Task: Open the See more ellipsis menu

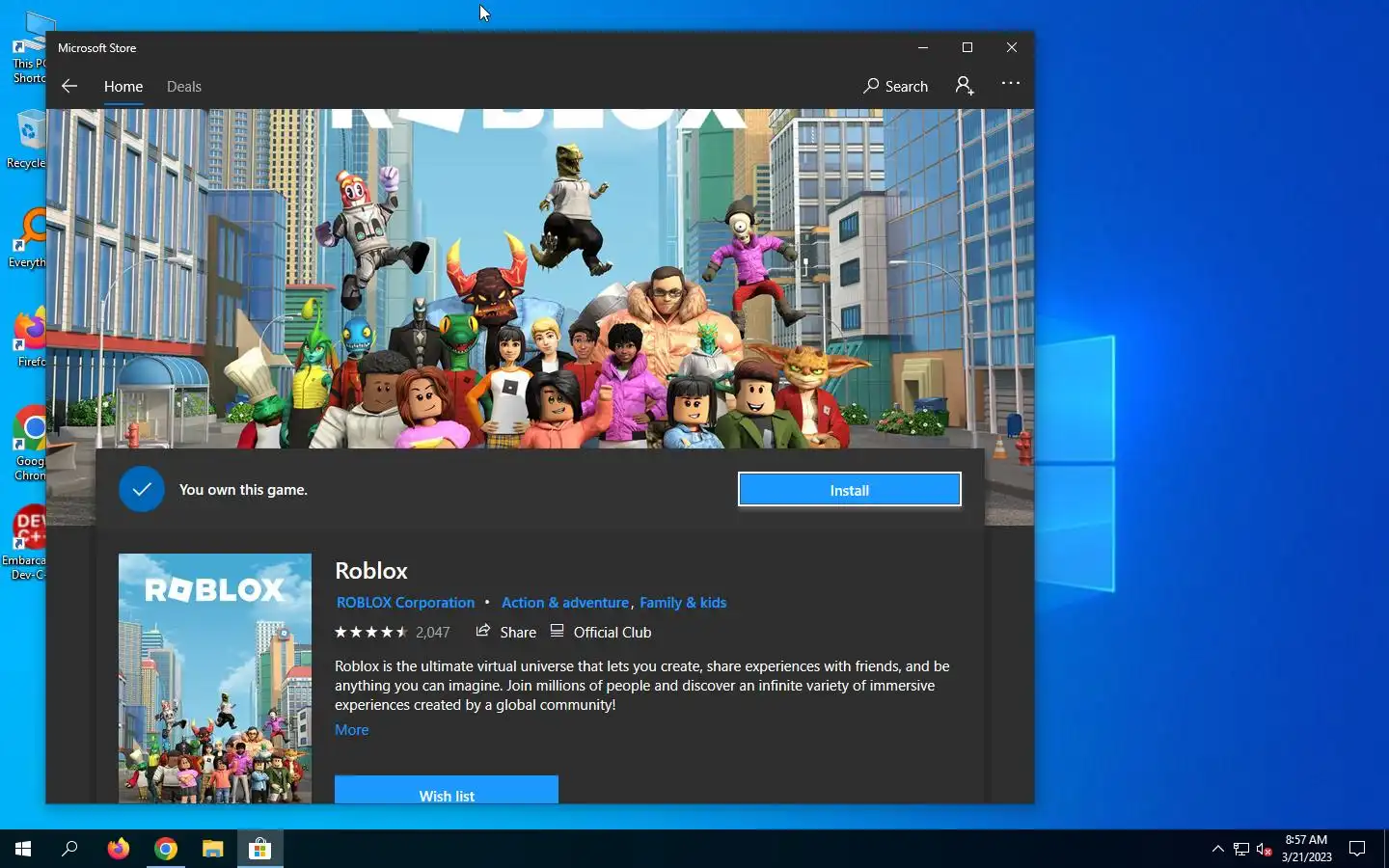Action: tap(1011, 84)
